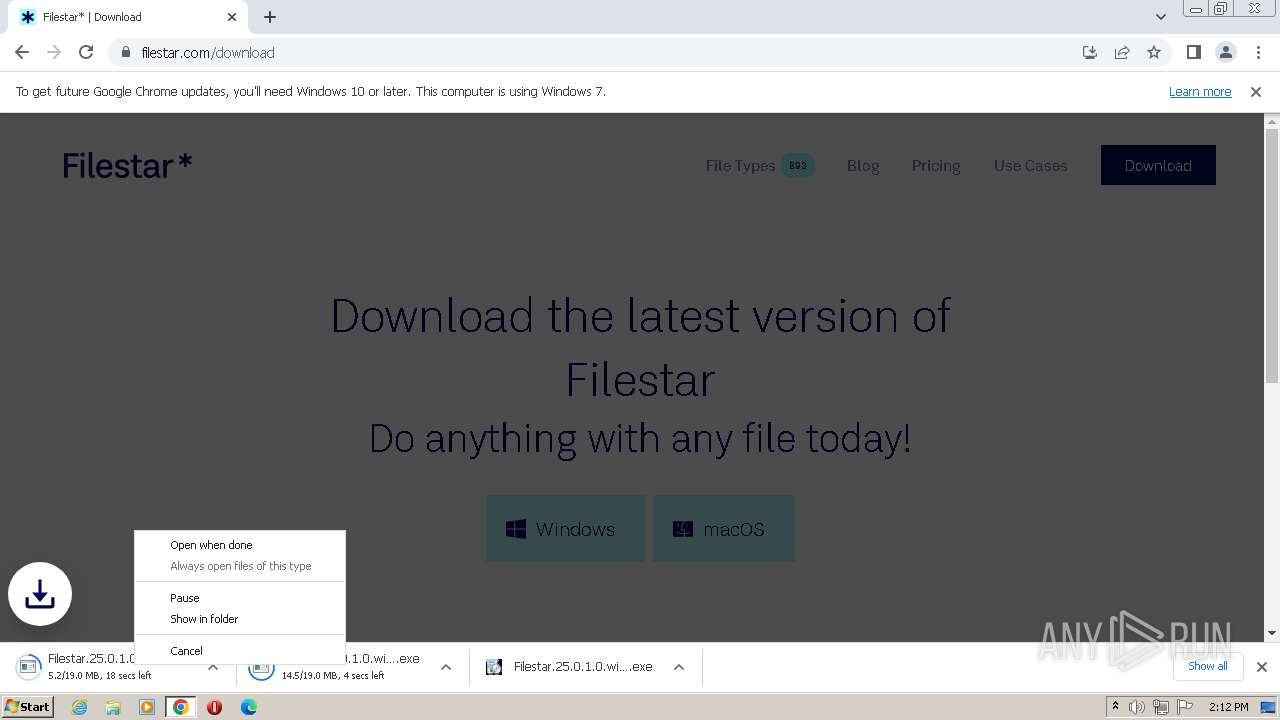Screen dimensions: 1280x720
Task: Click the Filestar logo
Action: (x=127, y=165)
